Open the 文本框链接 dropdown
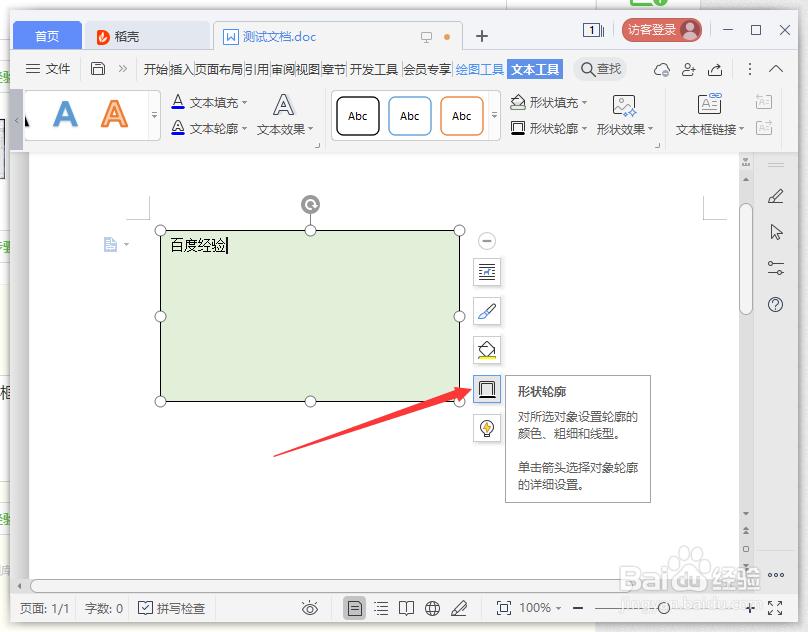The height and width of the screenshot is (632, 808). point(710,115)
